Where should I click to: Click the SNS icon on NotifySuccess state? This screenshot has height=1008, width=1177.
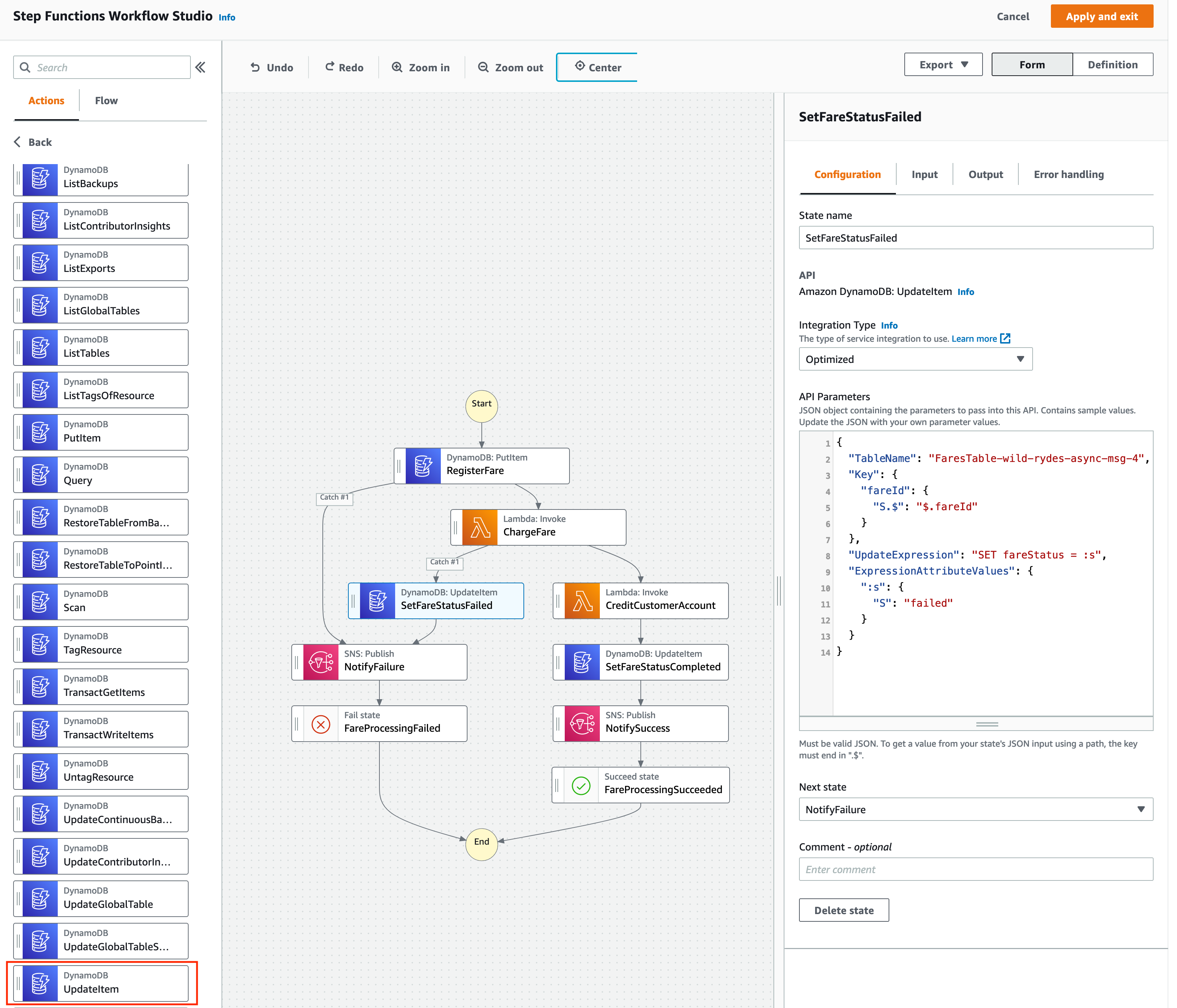click(582, 724)
